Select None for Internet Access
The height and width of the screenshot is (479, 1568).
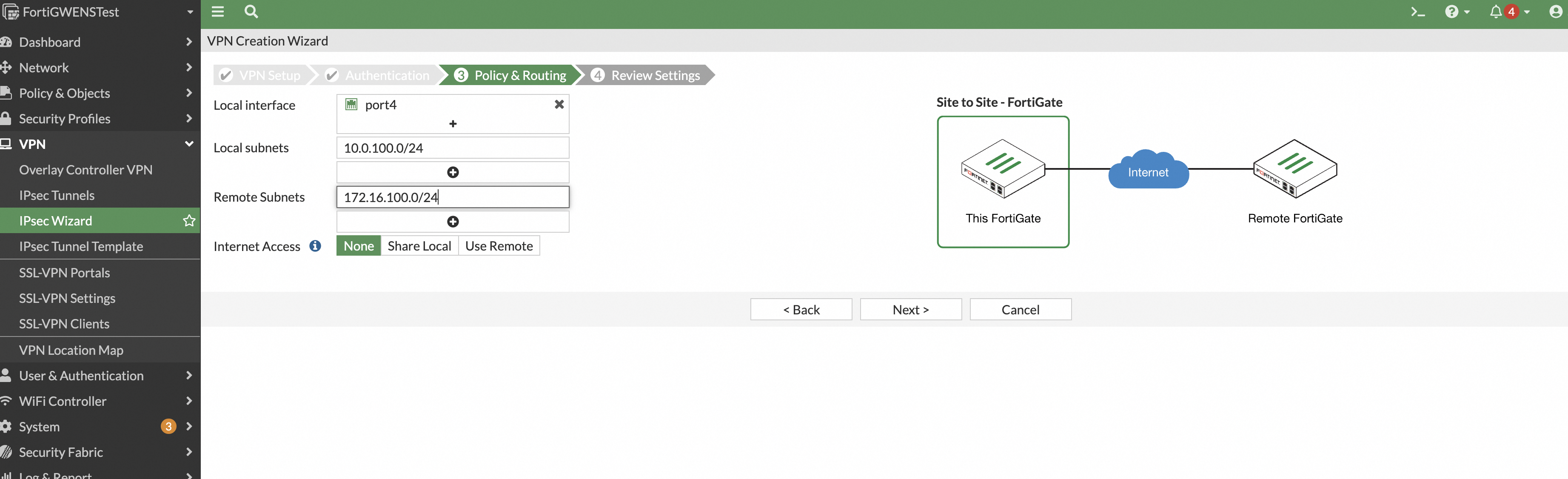click(359, 246)
